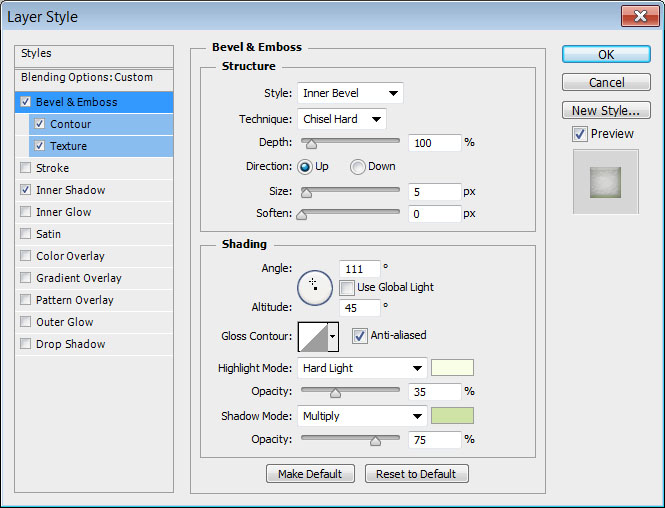Select Contour in the styles list
The height and width of the screenshot is (508, 665).
click(x=70, y=124)
